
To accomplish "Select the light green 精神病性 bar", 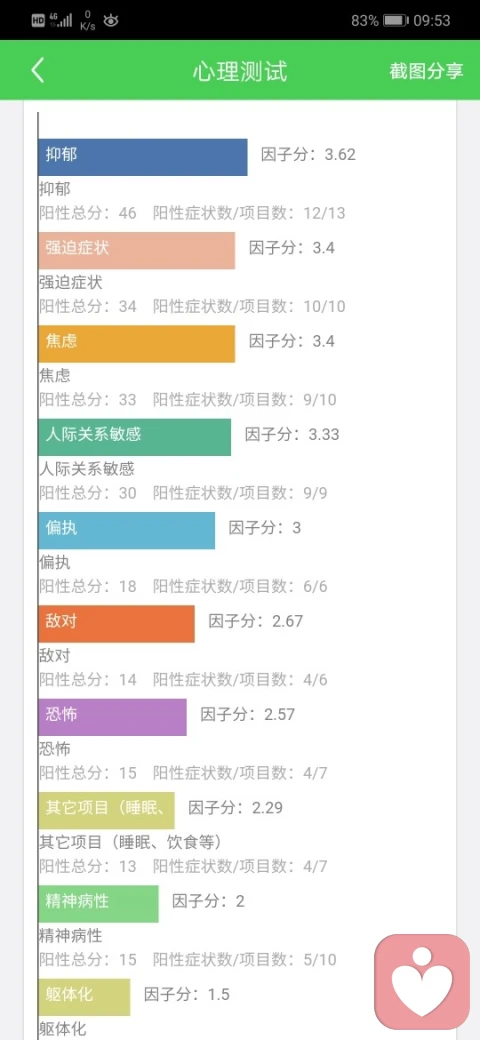I will point(98,903).
